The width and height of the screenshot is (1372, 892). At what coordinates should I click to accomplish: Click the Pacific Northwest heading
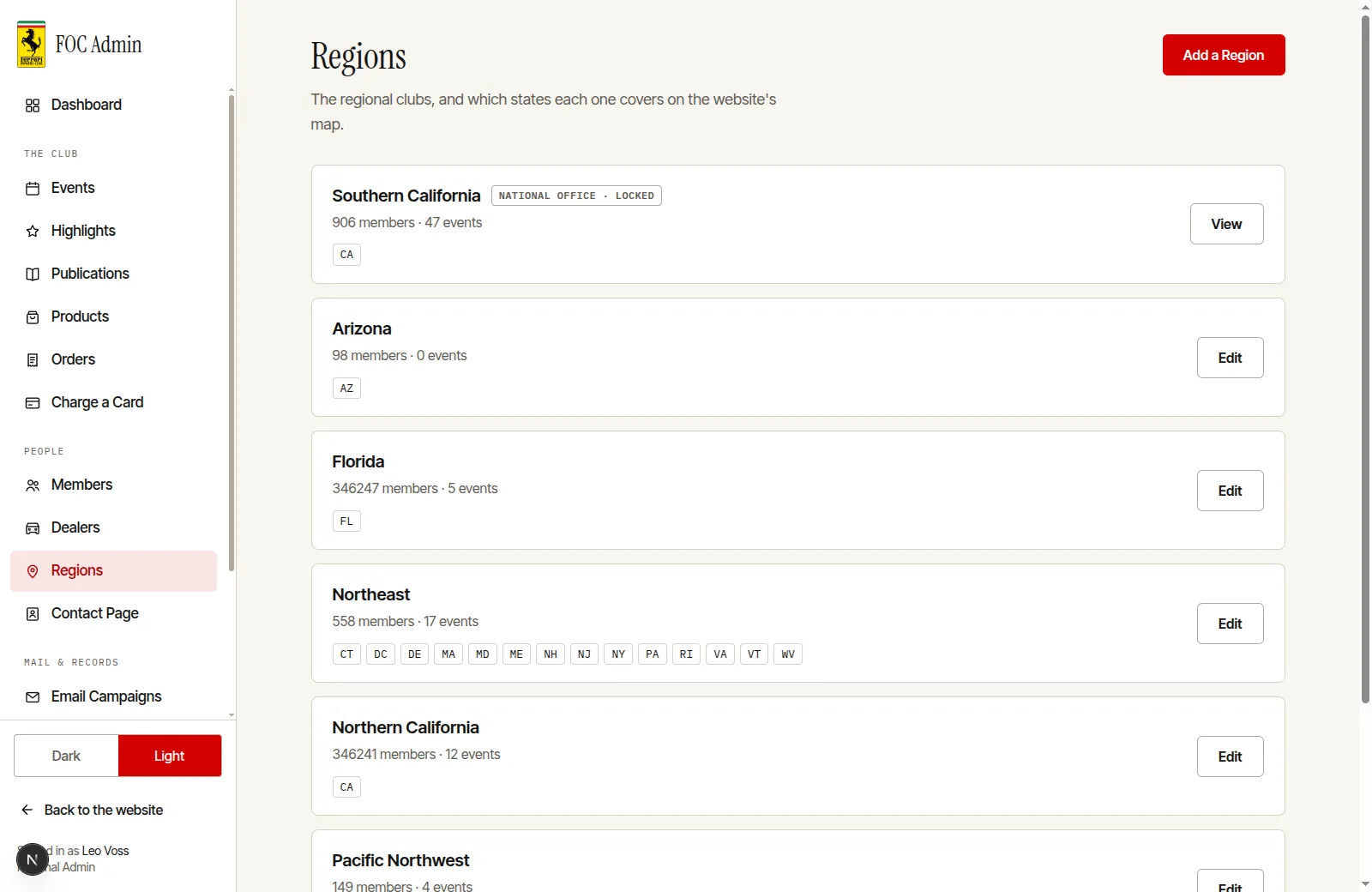[400, 860]
